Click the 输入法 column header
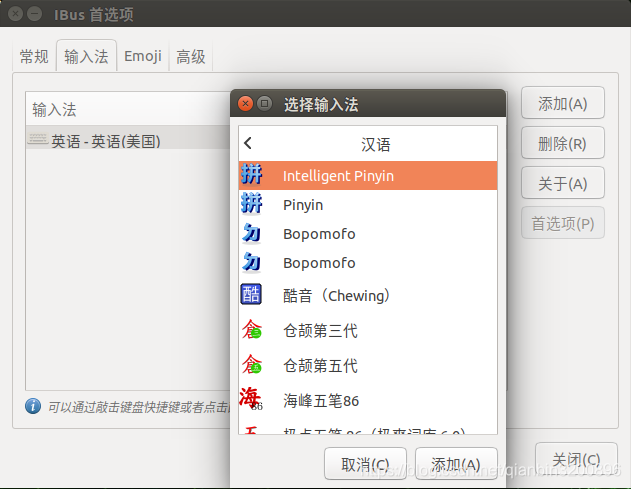This screenshot has height=489, width=631. (128, 109)
